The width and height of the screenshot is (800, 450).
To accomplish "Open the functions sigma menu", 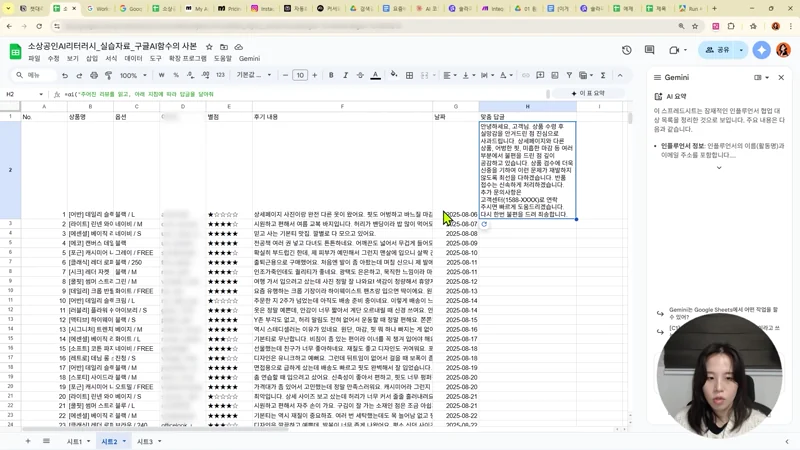I will [603, 76].
